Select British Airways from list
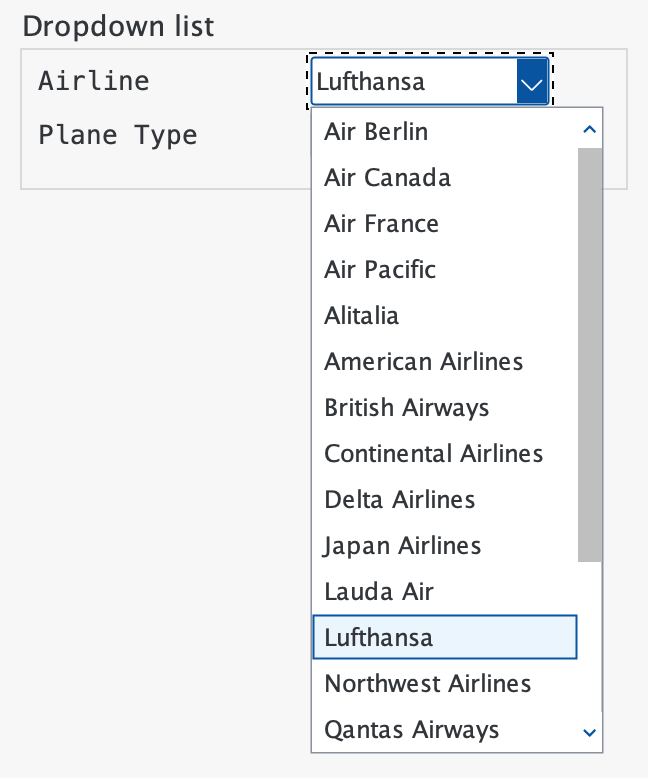648x778 pixels. tap(407, 408)
